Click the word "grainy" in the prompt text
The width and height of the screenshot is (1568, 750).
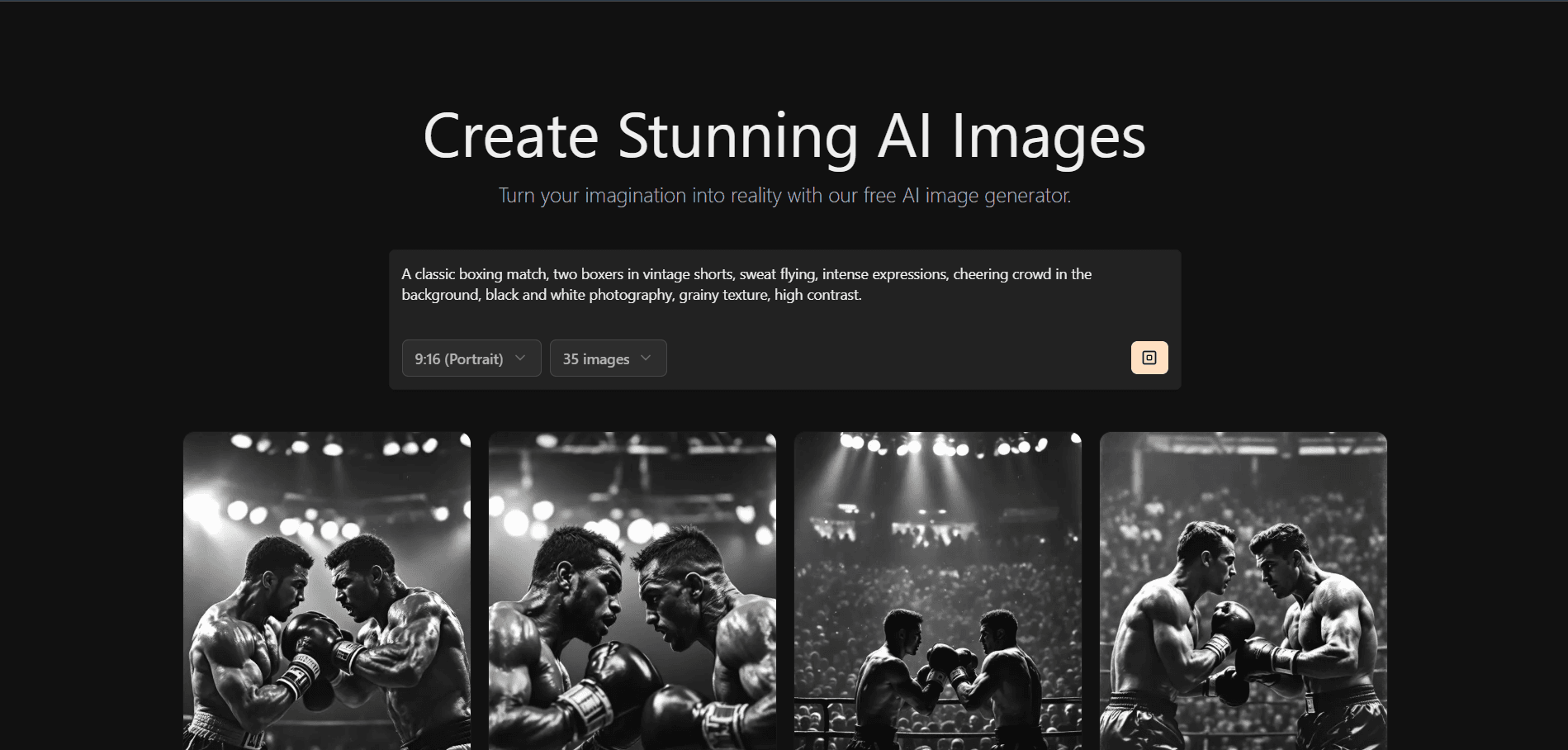[699, 295]
